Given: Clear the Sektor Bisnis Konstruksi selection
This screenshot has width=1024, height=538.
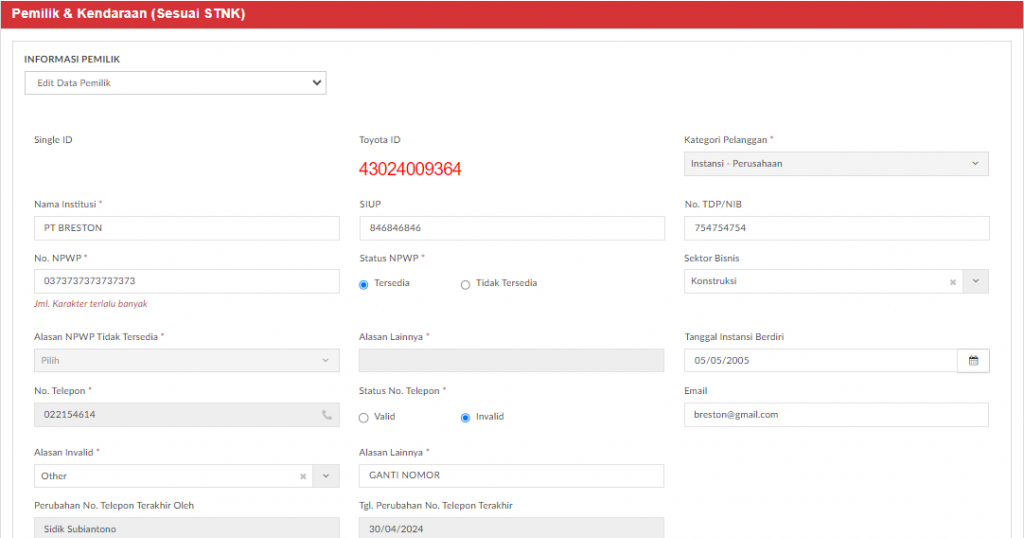Looking at the screenshot, I should pyautogui.click(x=953, y=282).
